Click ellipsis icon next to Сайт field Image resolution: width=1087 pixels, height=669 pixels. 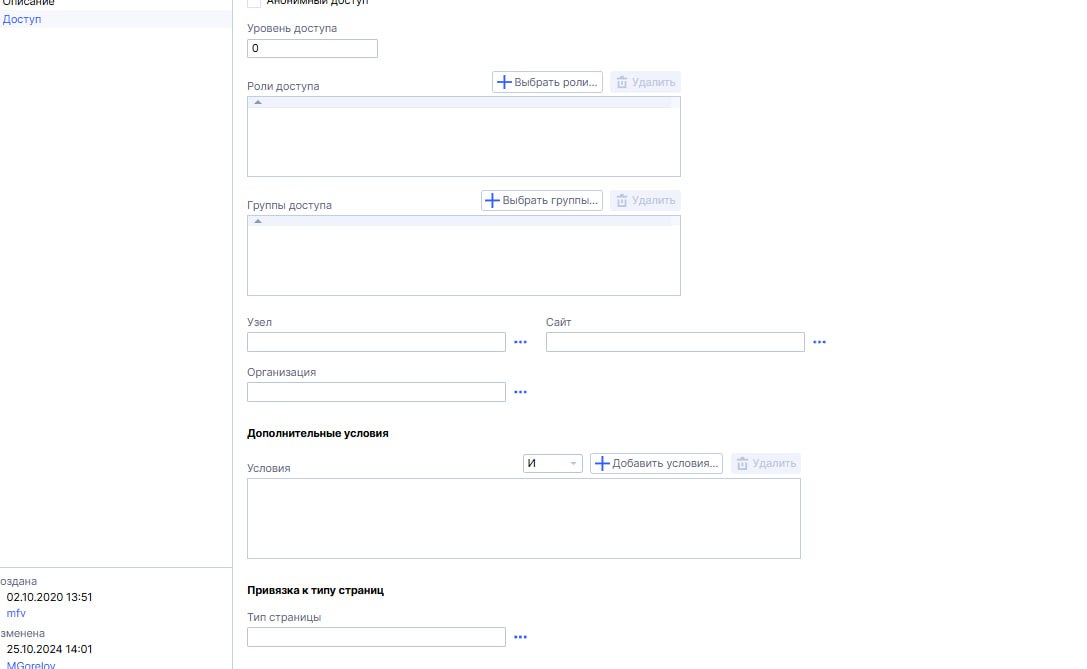(819, 342)
